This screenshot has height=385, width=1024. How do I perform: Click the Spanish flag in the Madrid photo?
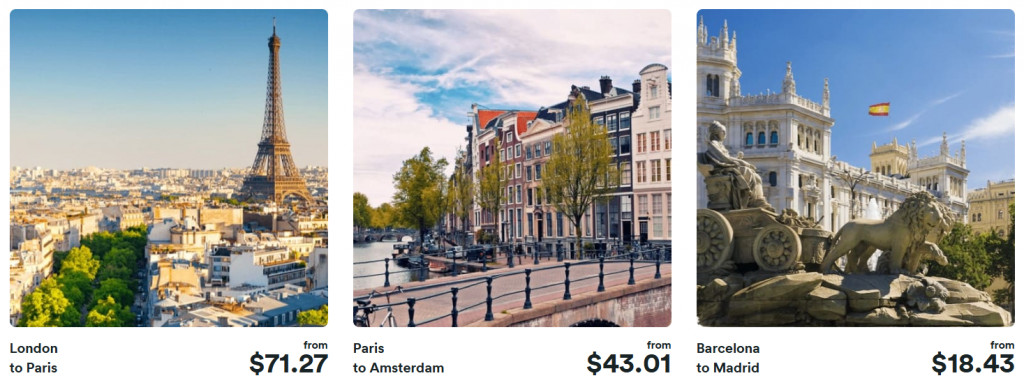879,109
